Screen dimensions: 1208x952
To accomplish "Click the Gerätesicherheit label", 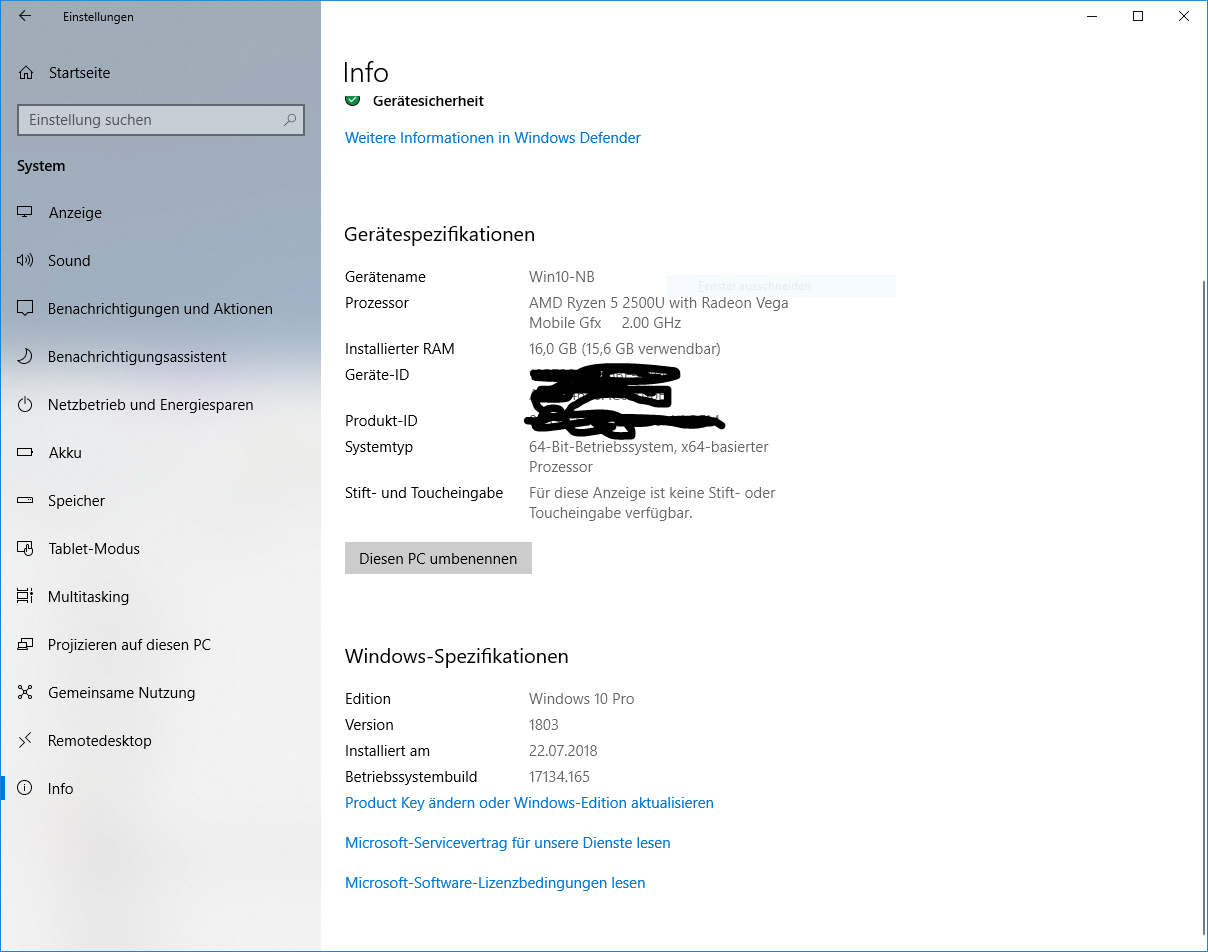I will 428,101.
